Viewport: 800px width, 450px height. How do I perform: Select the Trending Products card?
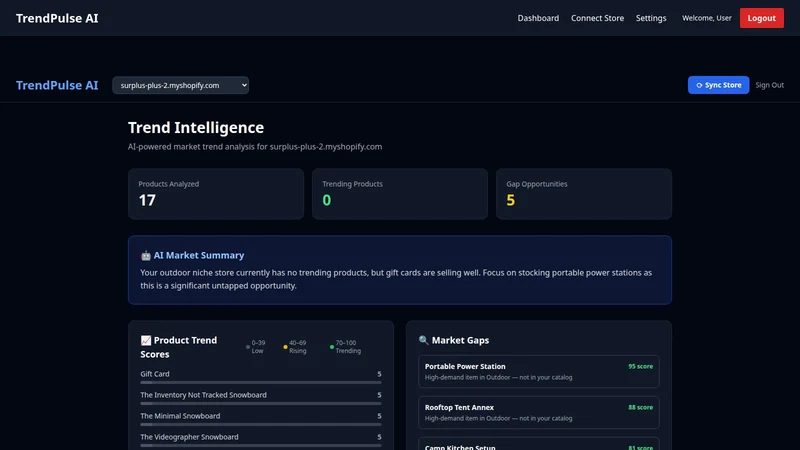(x=400, y=194)
